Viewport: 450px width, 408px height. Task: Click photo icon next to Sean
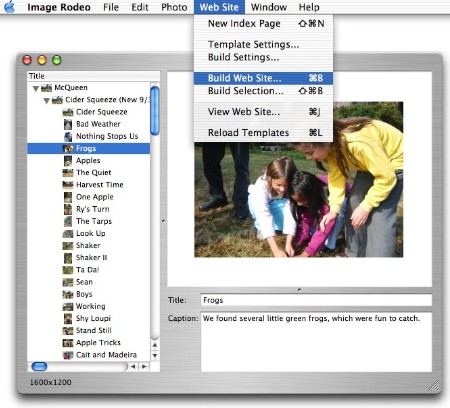click(68, 282)
